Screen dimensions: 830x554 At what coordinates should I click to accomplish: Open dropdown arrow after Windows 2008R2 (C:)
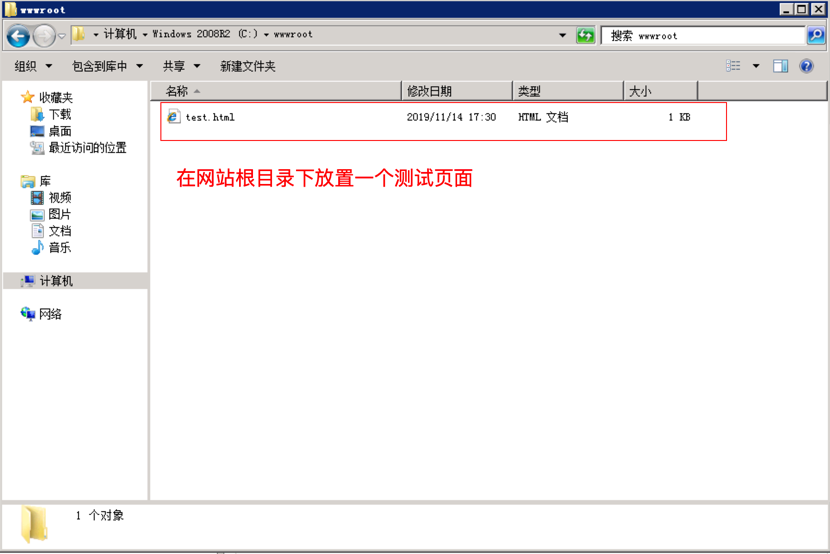pyautogui.click(x=266, y=35)
